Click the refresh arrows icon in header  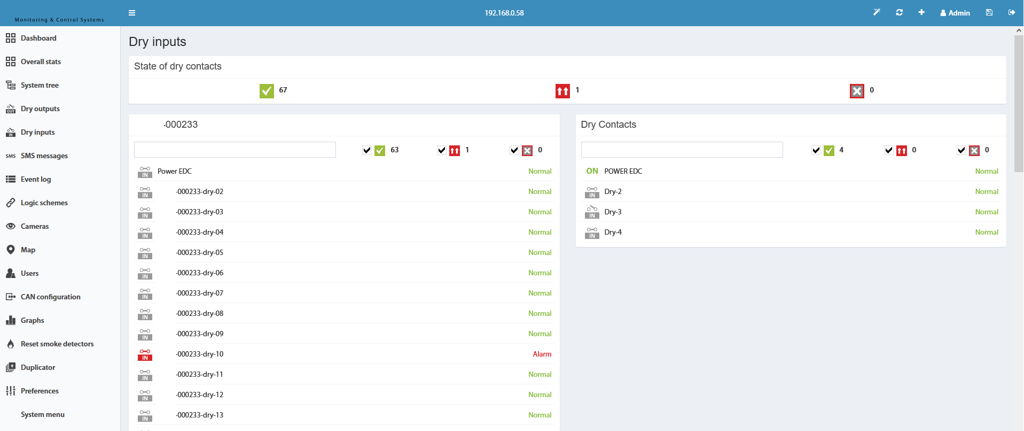[899, 12]
